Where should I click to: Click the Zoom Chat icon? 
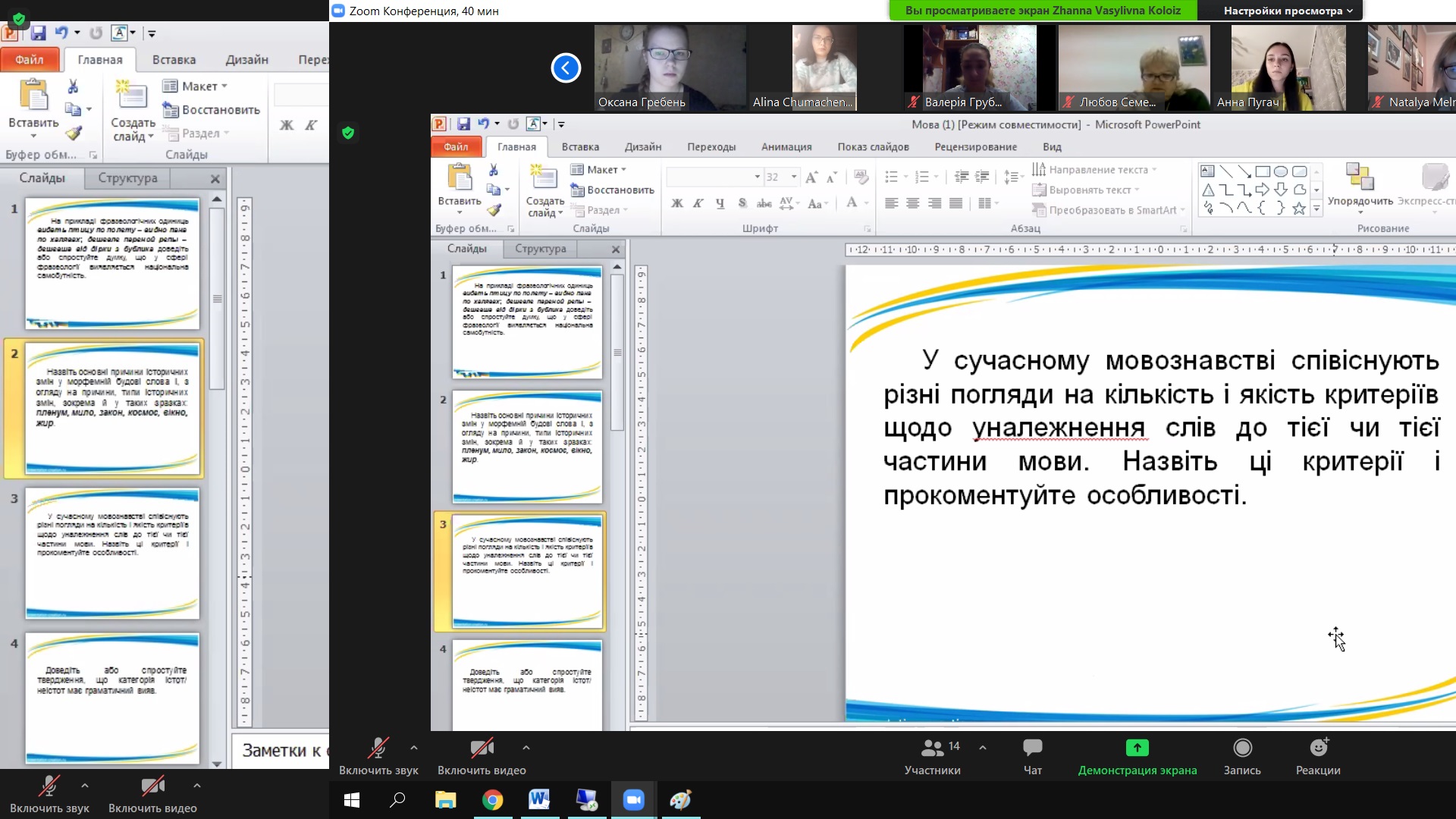[1032, 748]
